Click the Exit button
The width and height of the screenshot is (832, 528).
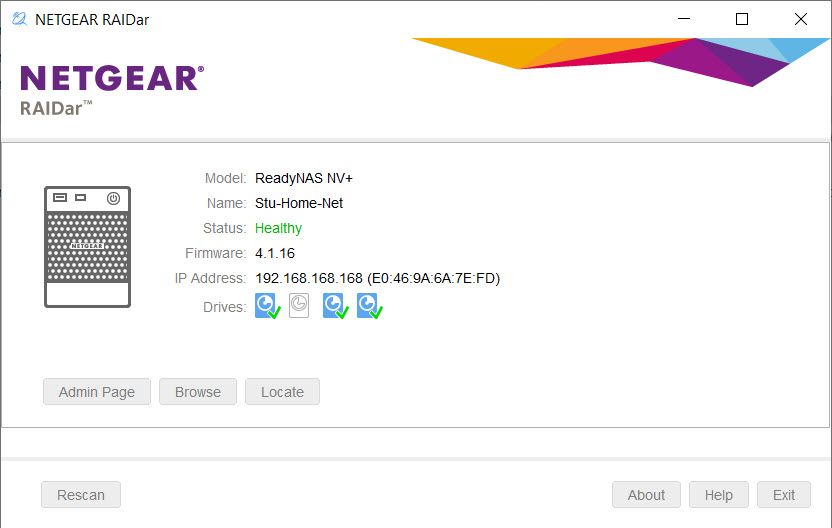click(784, 495)
